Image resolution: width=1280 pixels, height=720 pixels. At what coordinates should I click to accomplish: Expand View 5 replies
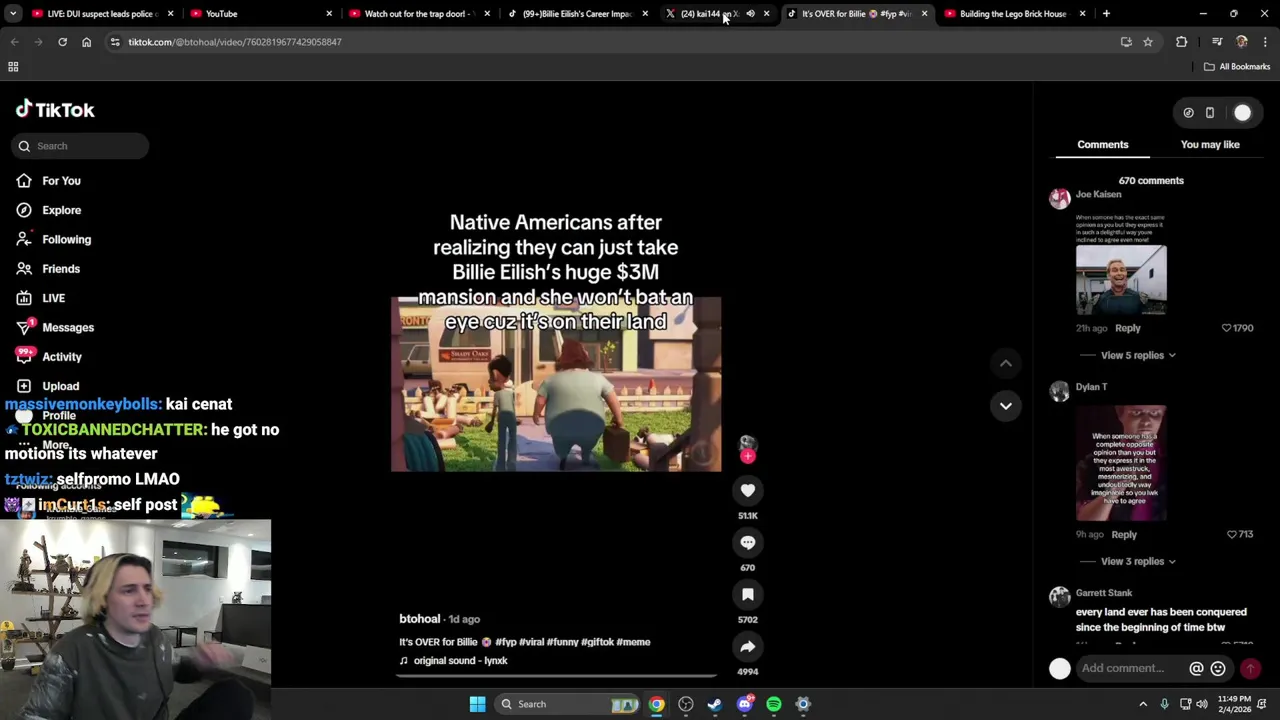click(x=1138, y=355)
